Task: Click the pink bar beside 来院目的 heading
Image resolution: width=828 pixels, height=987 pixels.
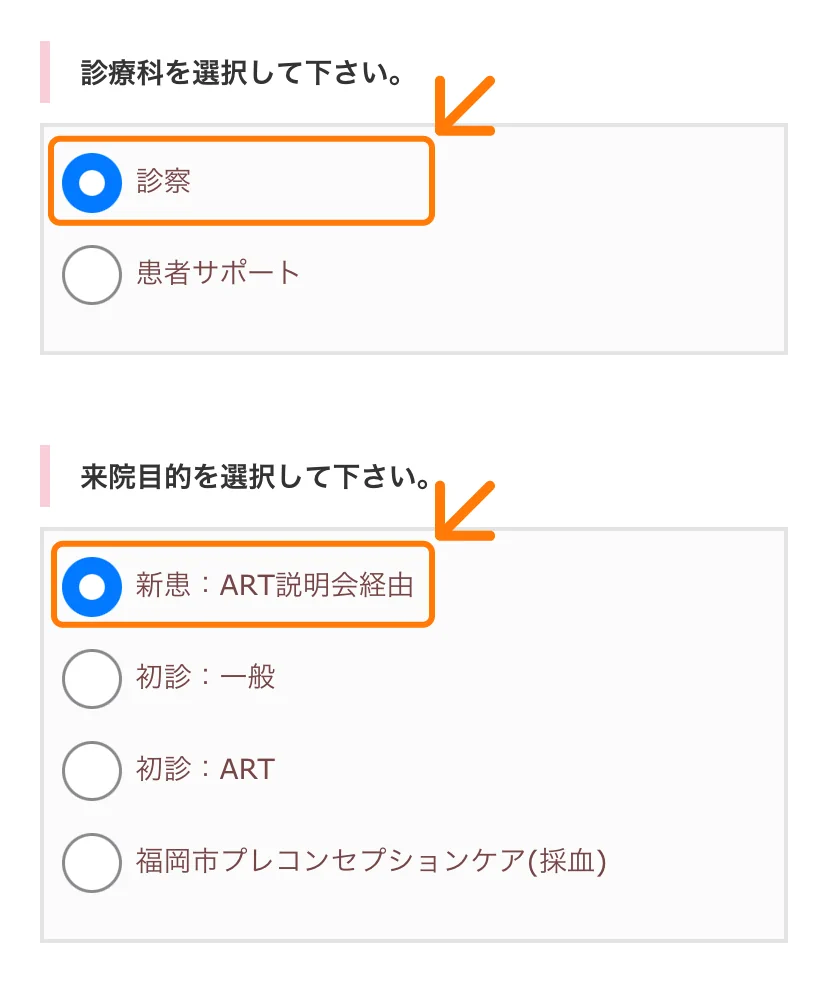Action: coord(45,476)
